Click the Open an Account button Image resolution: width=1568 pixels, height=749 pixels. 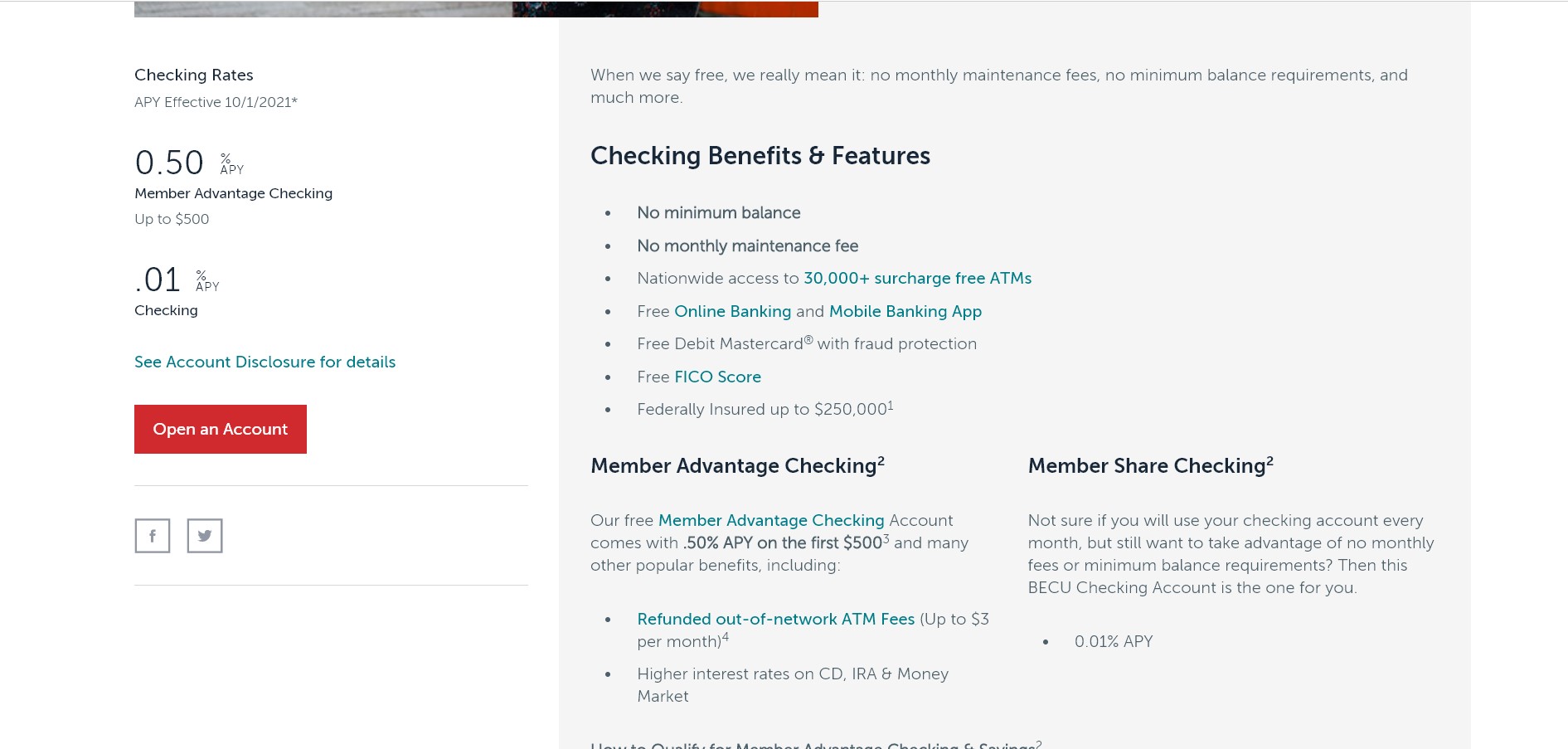[221, 429]
